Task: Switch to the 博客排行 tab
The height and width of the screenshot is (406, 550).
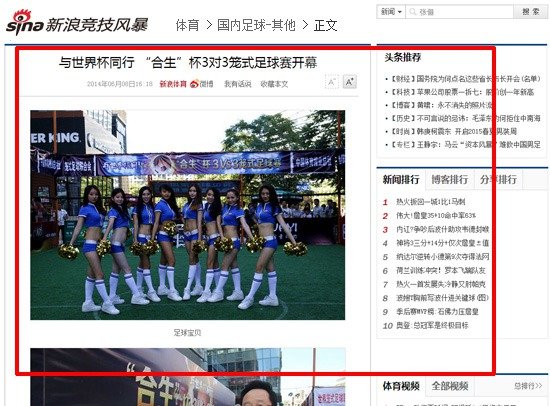Action: (x=449, y=180)
